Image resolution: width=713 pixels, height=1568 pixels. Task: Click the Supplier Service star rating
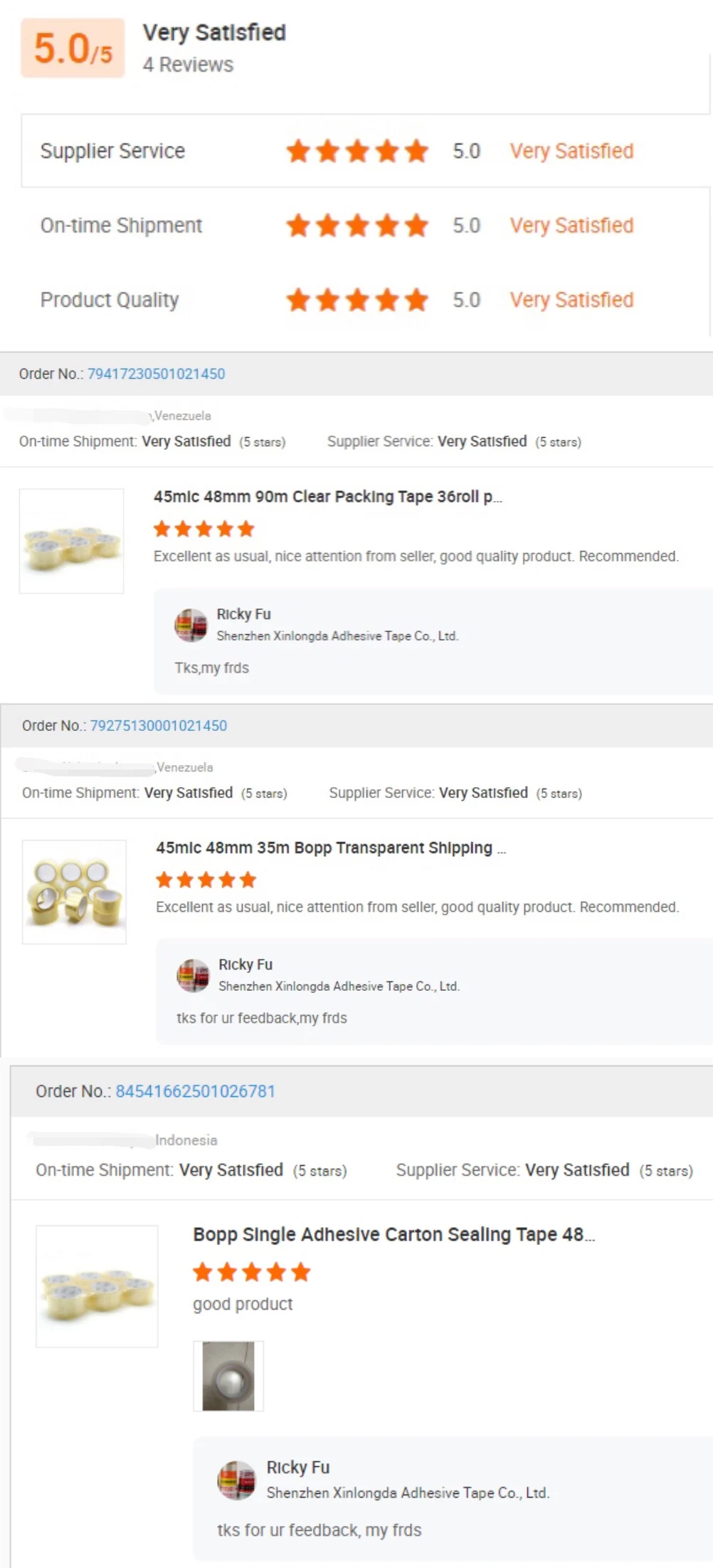tap(357, 151)
